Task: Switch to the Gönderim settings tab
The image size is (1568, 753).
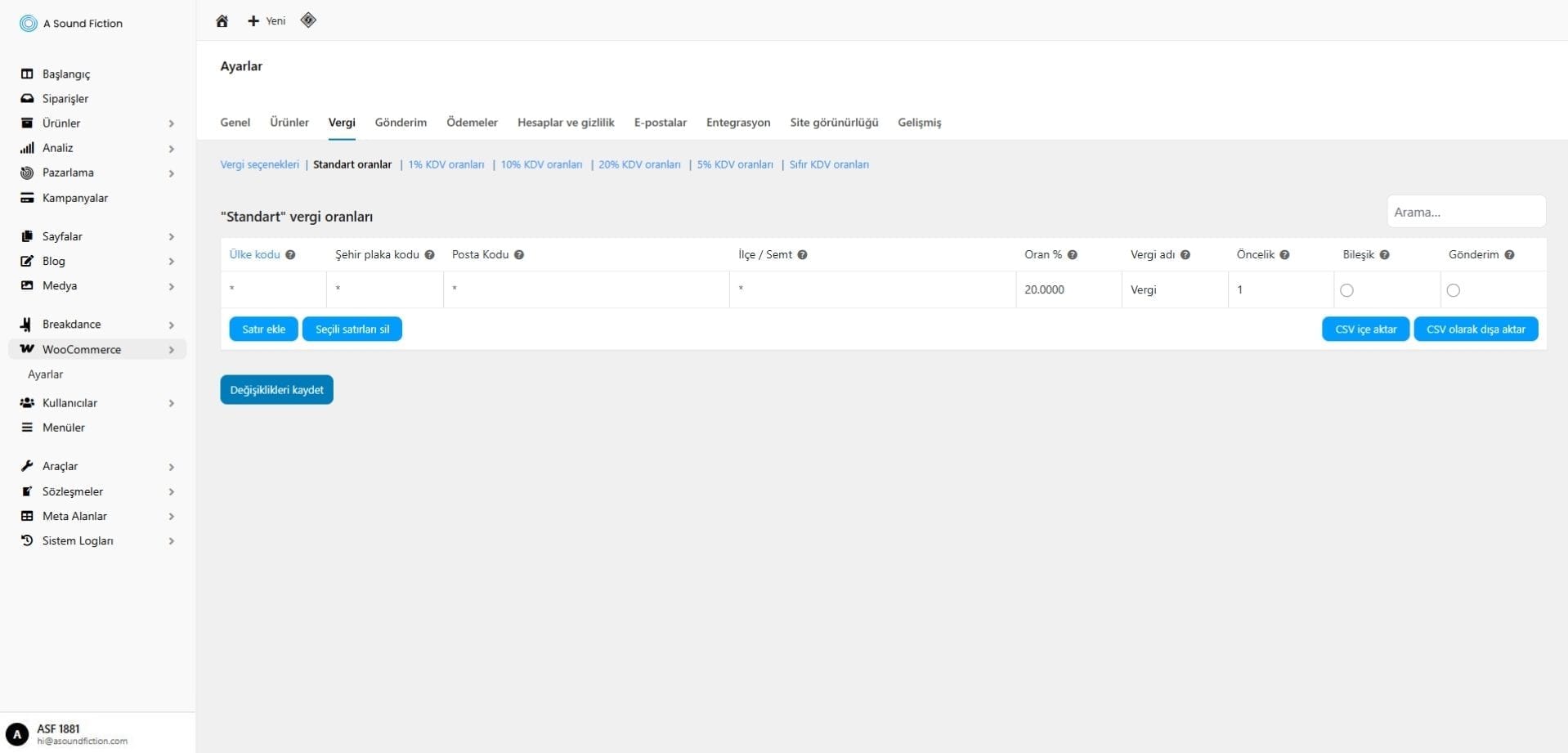Action: coord(401,123)
